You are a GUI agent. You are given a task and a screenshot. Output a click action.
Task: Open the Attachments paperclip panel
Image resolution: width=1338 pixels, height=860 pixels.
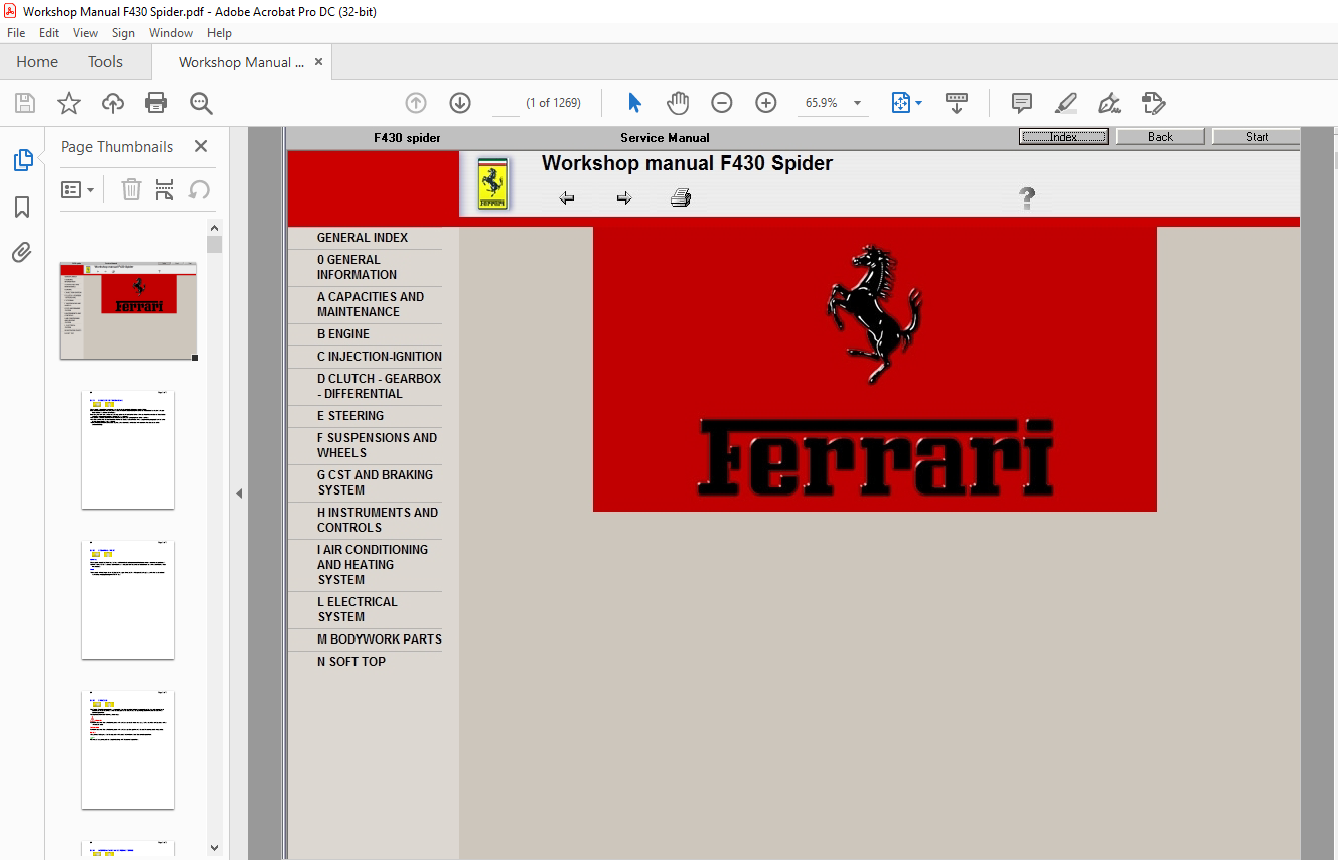click(x=22, y=253)
